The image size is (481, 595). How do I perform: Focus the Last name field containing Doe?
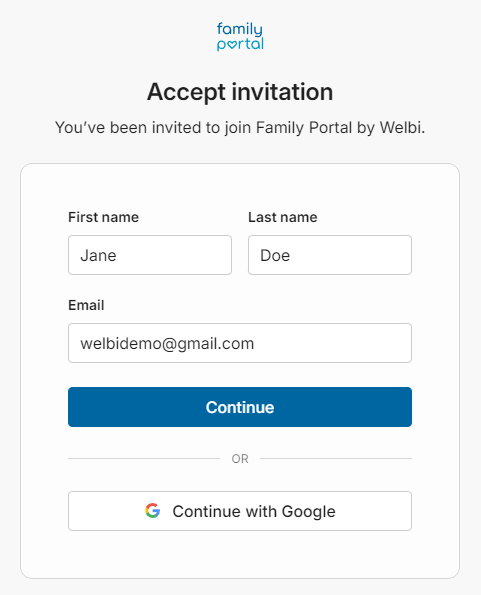coord(330,255)
